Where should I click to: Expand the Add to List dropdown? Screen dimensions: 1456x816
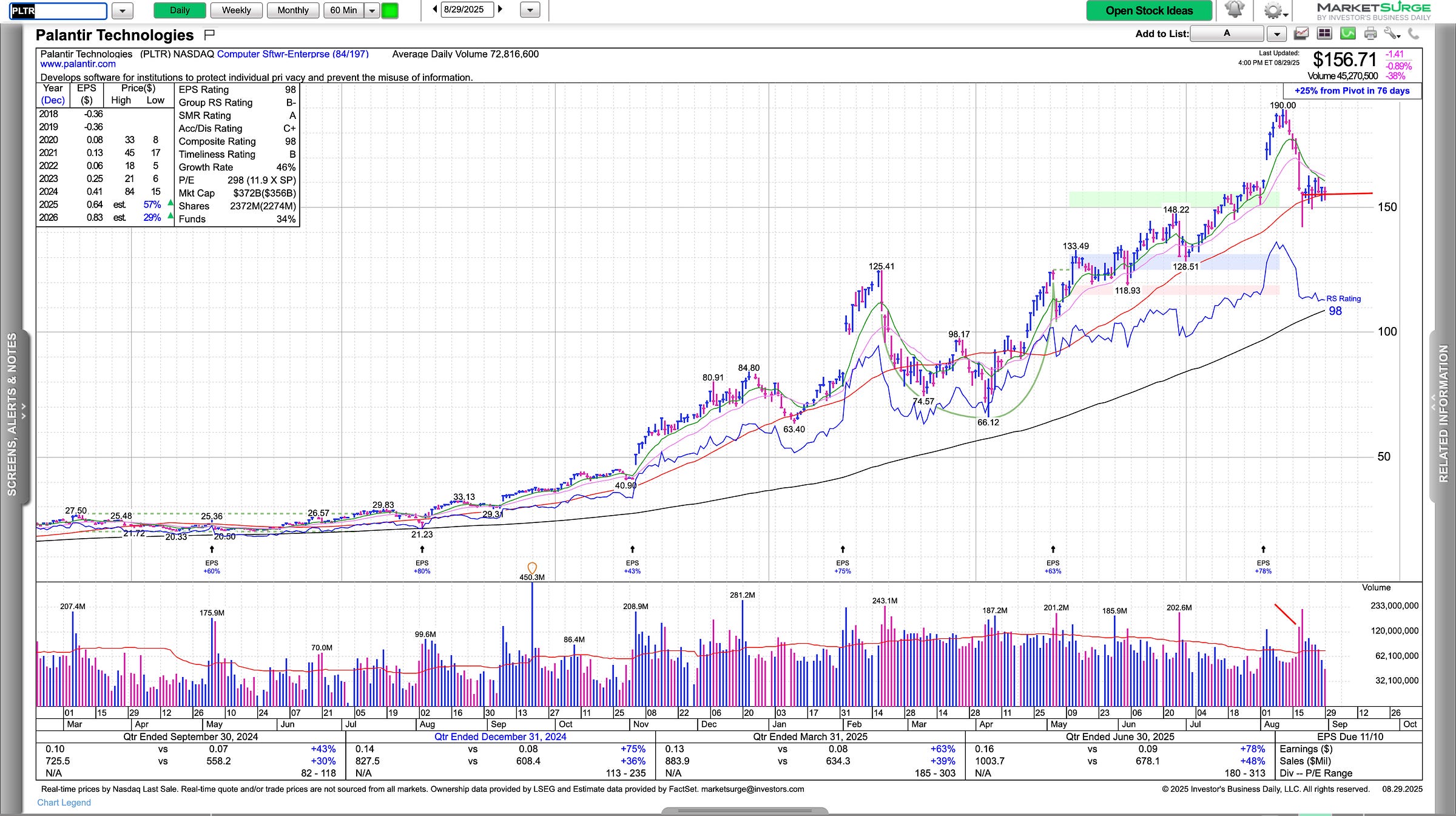pyautogui.click(x=1276, y=34)
